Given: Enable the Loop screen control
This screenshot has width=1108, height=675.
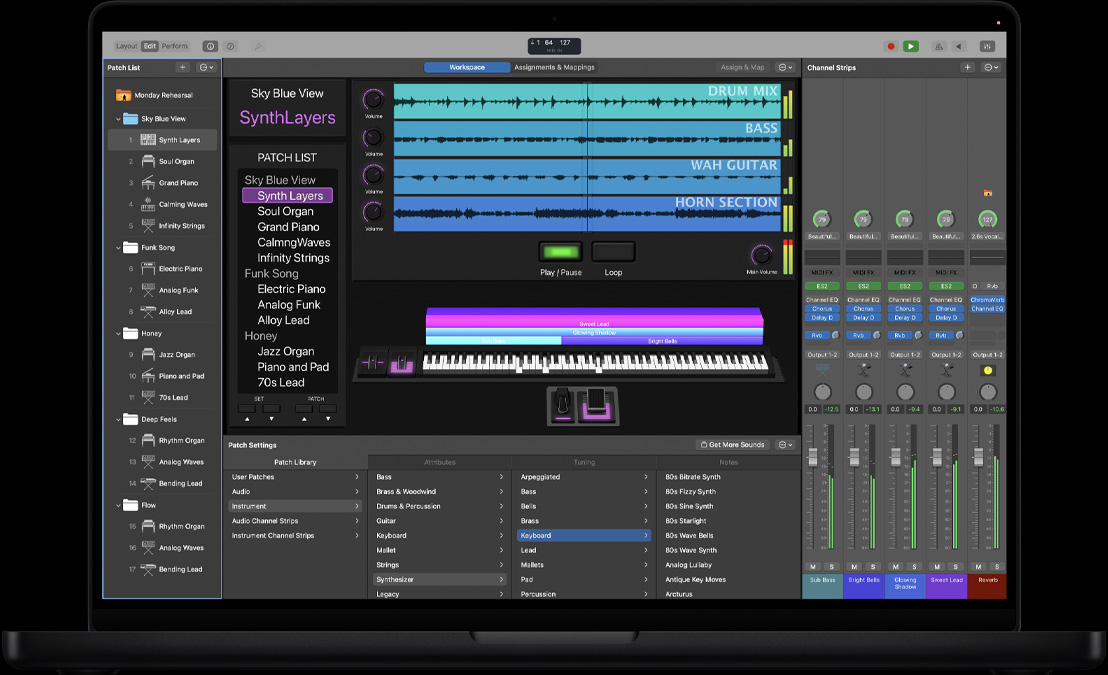Looking at the screenshot, I should [612, 251].
